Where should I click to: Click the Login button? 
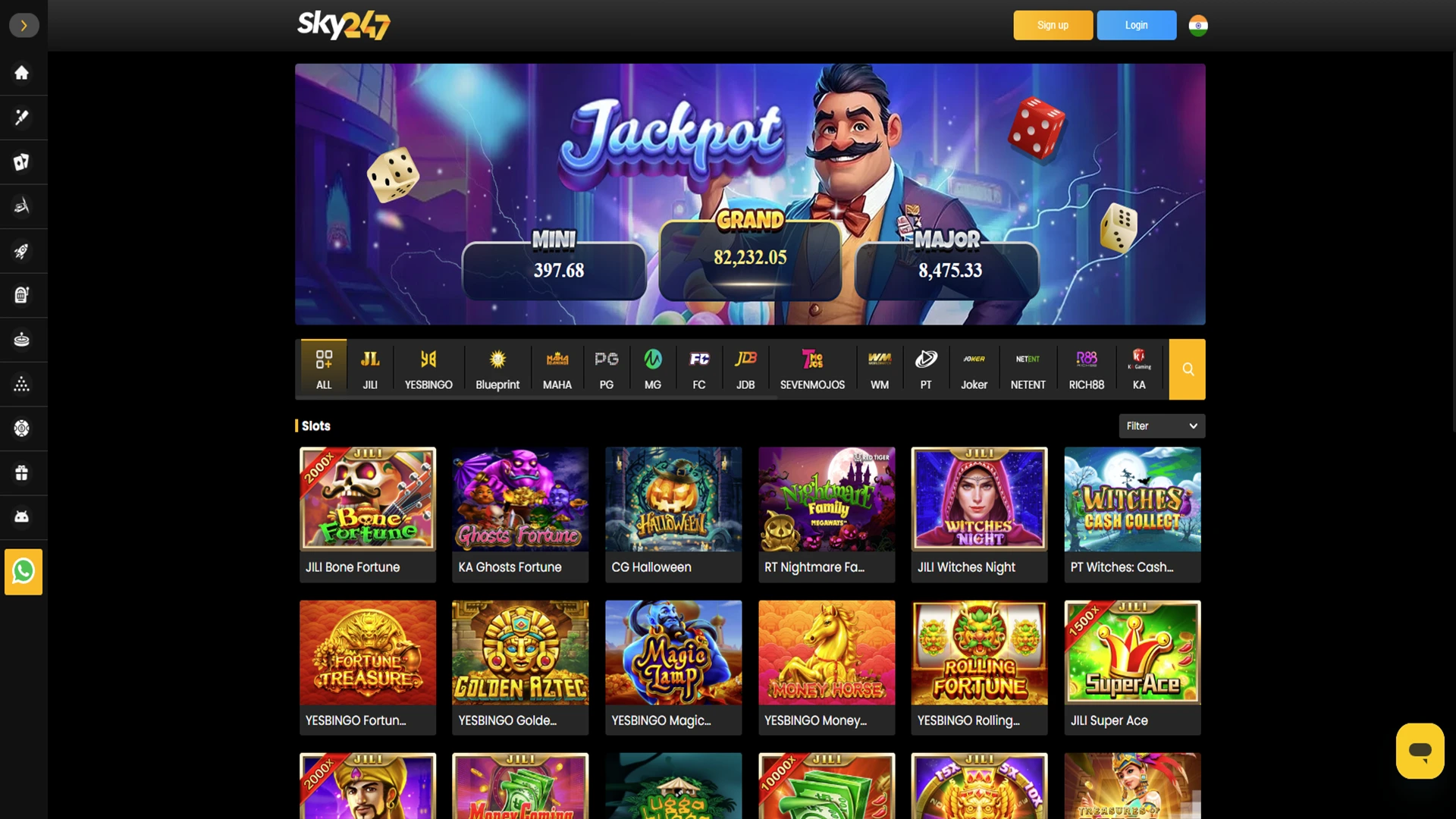click(x=1136, y=25)
